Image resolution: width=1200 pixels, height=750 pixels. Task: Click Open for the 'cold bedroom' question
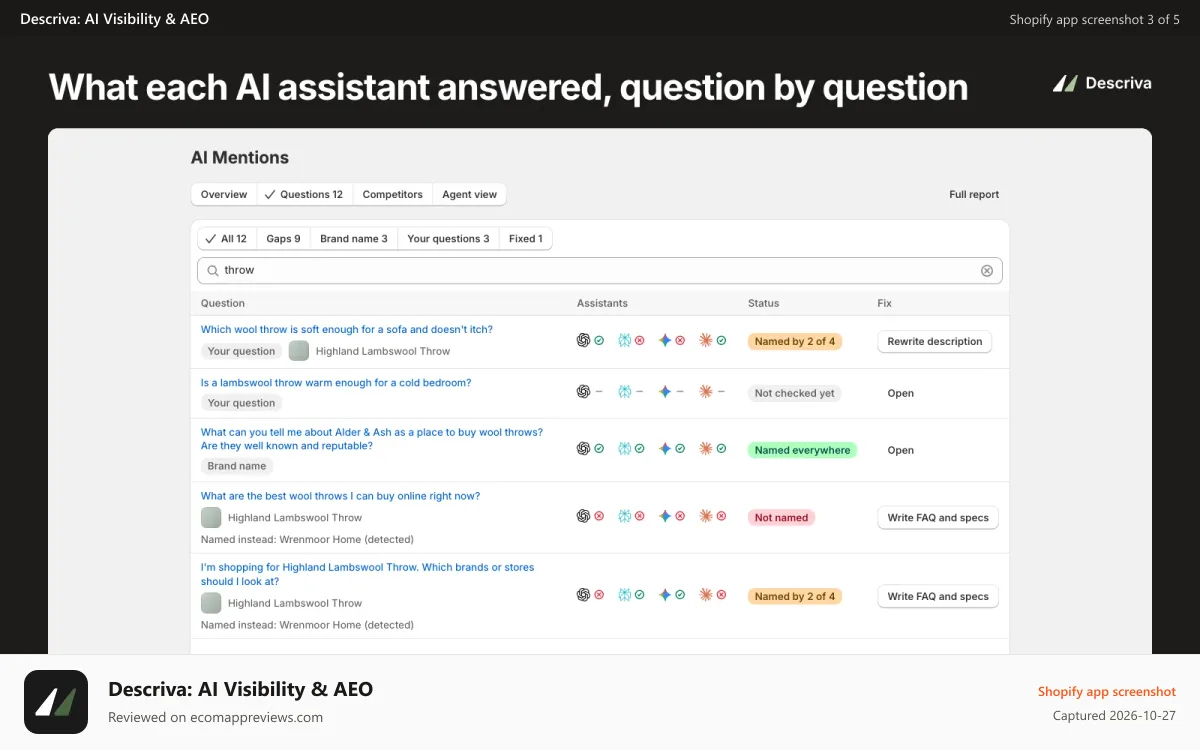click(x=901, y=393)
